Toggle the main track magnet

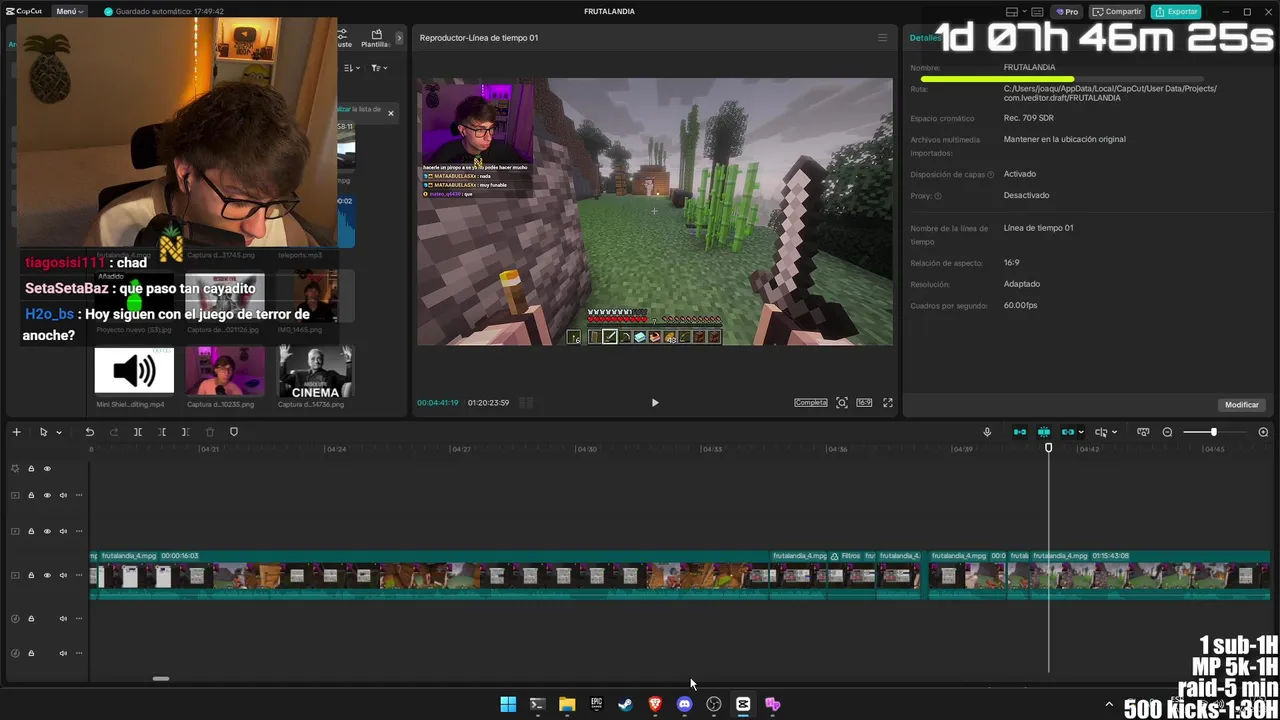click(x=1020, y=432)
